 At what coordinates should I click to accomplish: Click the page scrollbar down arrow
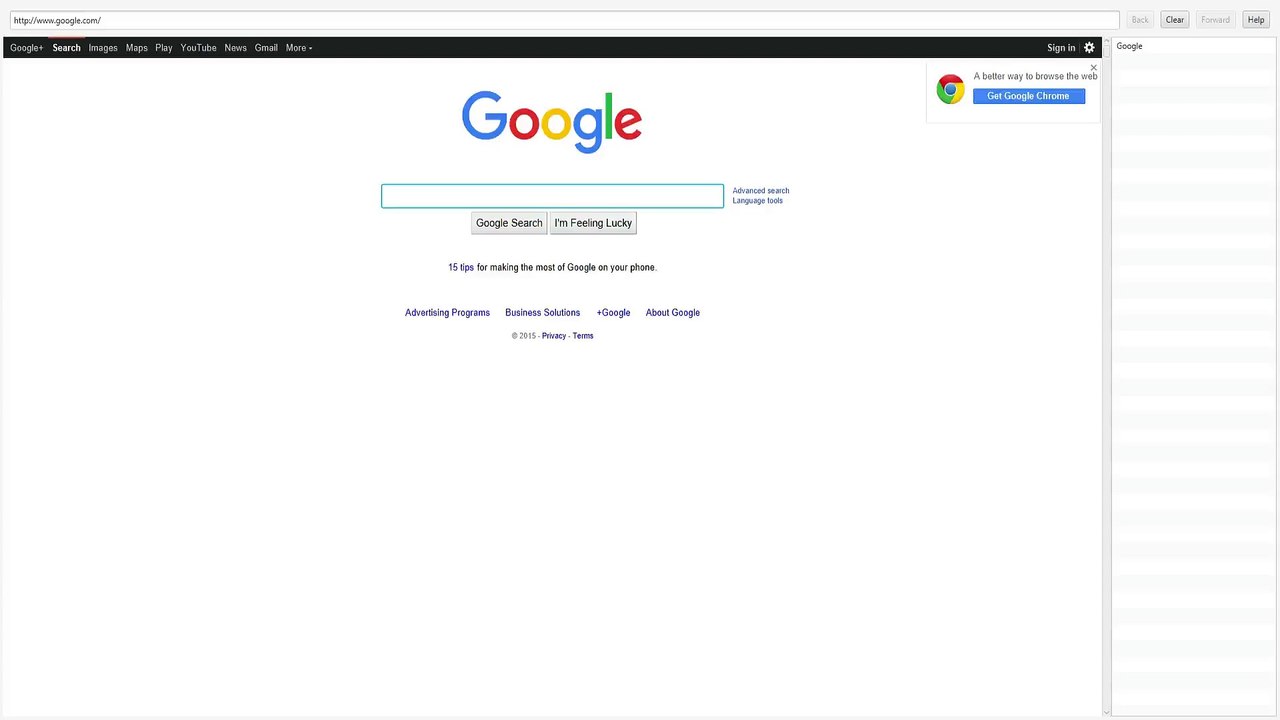pyautogui.click(x=1106, y=712)
